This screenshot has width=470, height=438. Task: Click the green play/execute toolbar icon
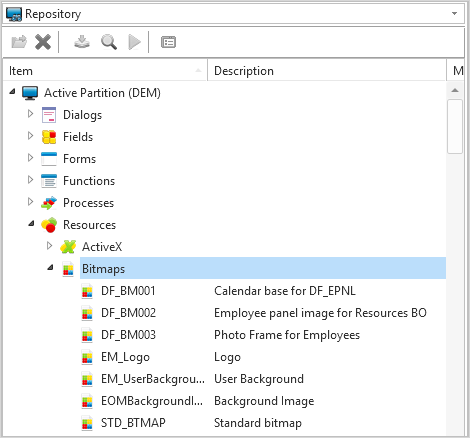pyautogui.click(x=134, y=42)
